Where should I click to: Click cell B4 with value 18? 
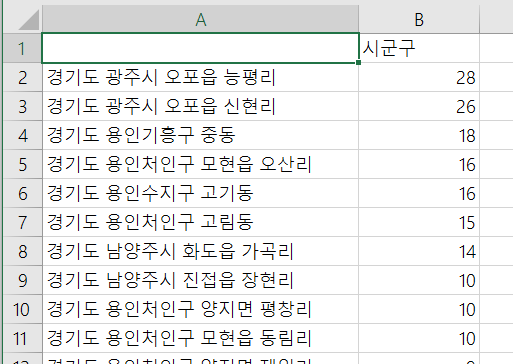click(x=419, y=135)
